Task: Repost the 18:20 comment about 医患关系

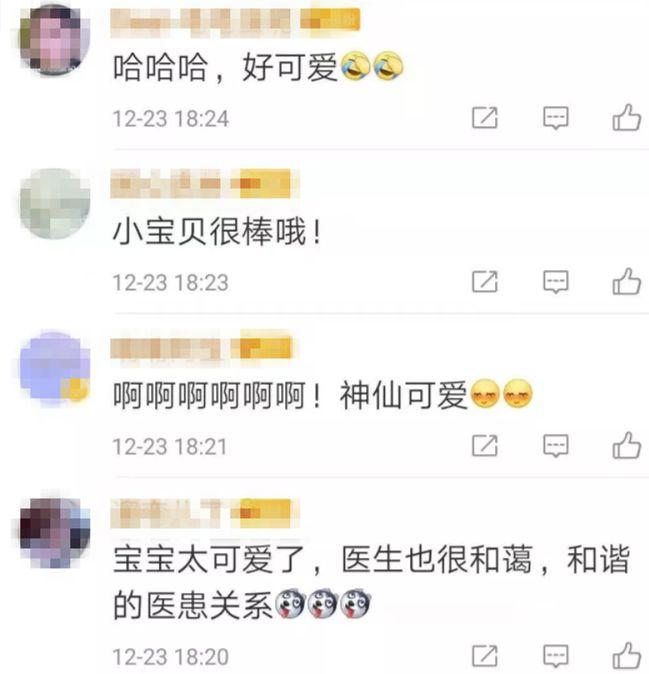Action: [485, 656]
